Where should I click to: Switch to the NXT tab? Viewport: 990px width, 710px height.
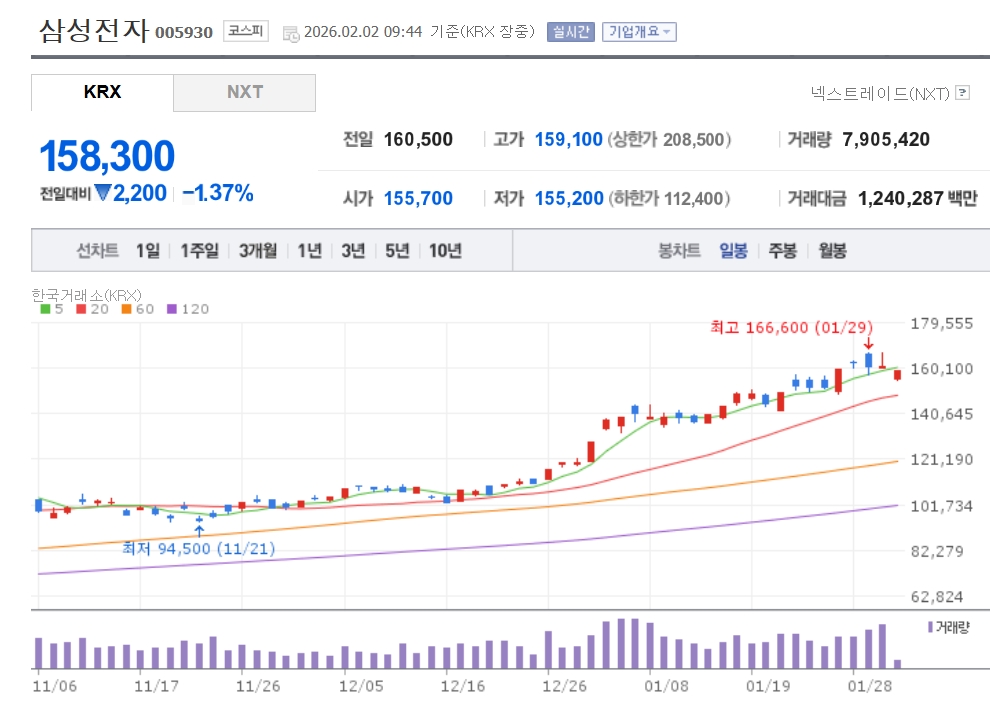244,92
